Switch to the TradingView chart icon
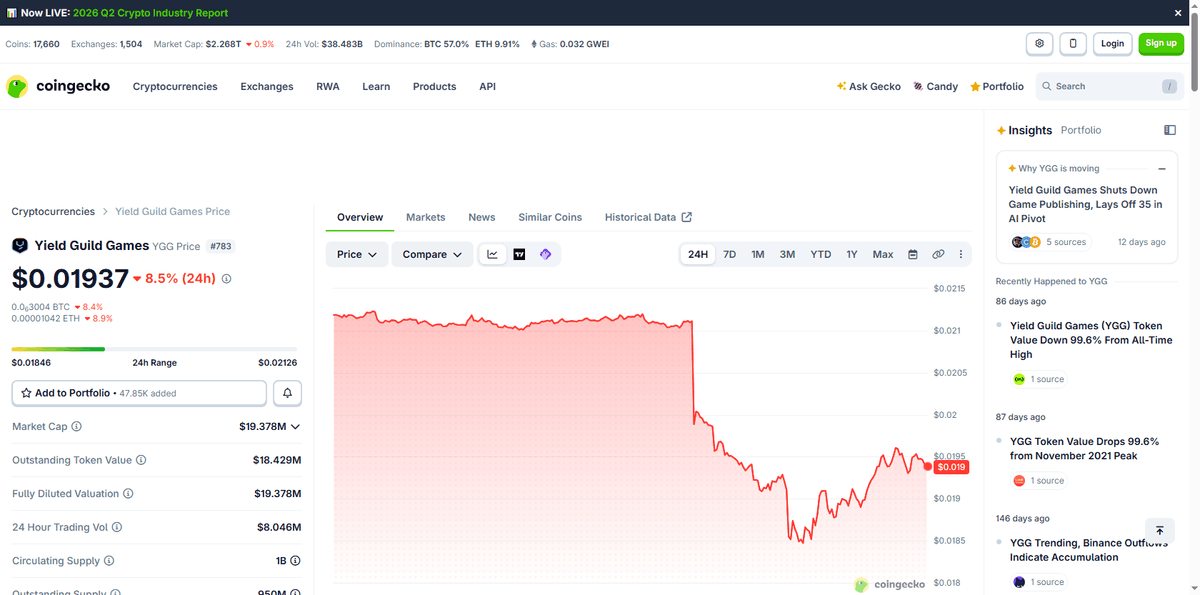 coord(519,255)
